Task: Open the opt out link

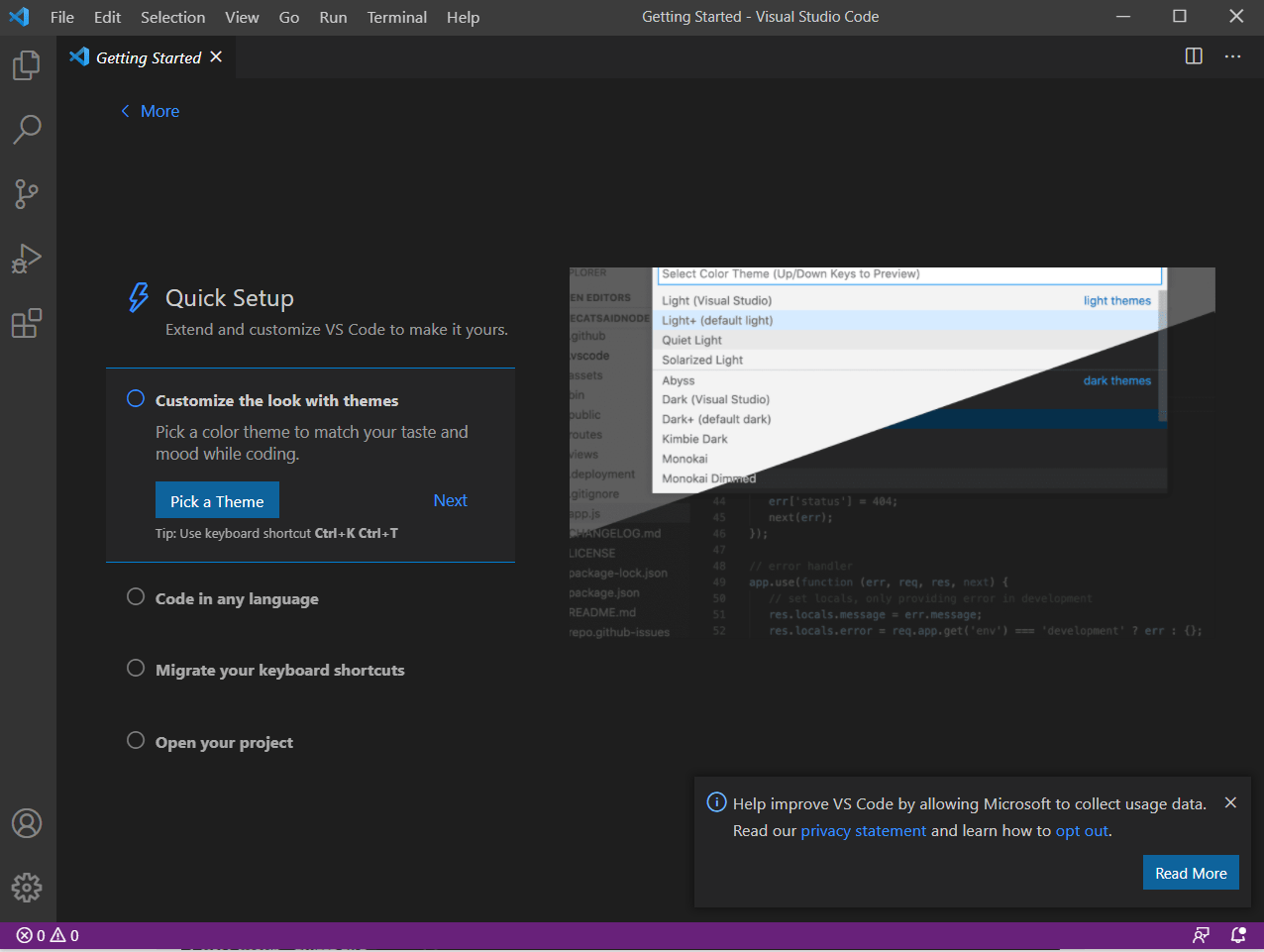Action: (1082, 830)
